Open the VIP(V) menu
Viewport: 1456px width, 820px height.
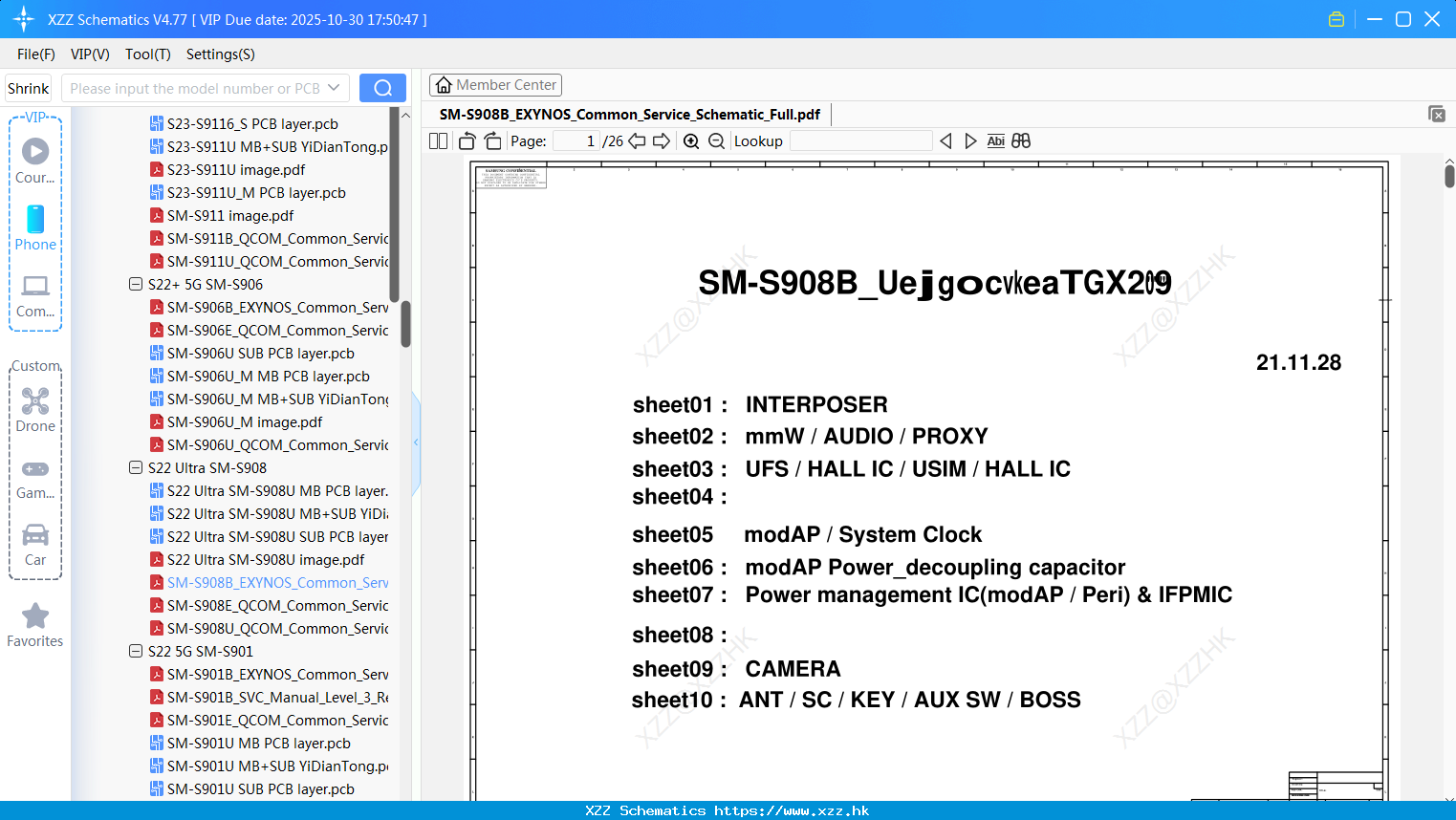pyautogui.click(x=90, y=54)
